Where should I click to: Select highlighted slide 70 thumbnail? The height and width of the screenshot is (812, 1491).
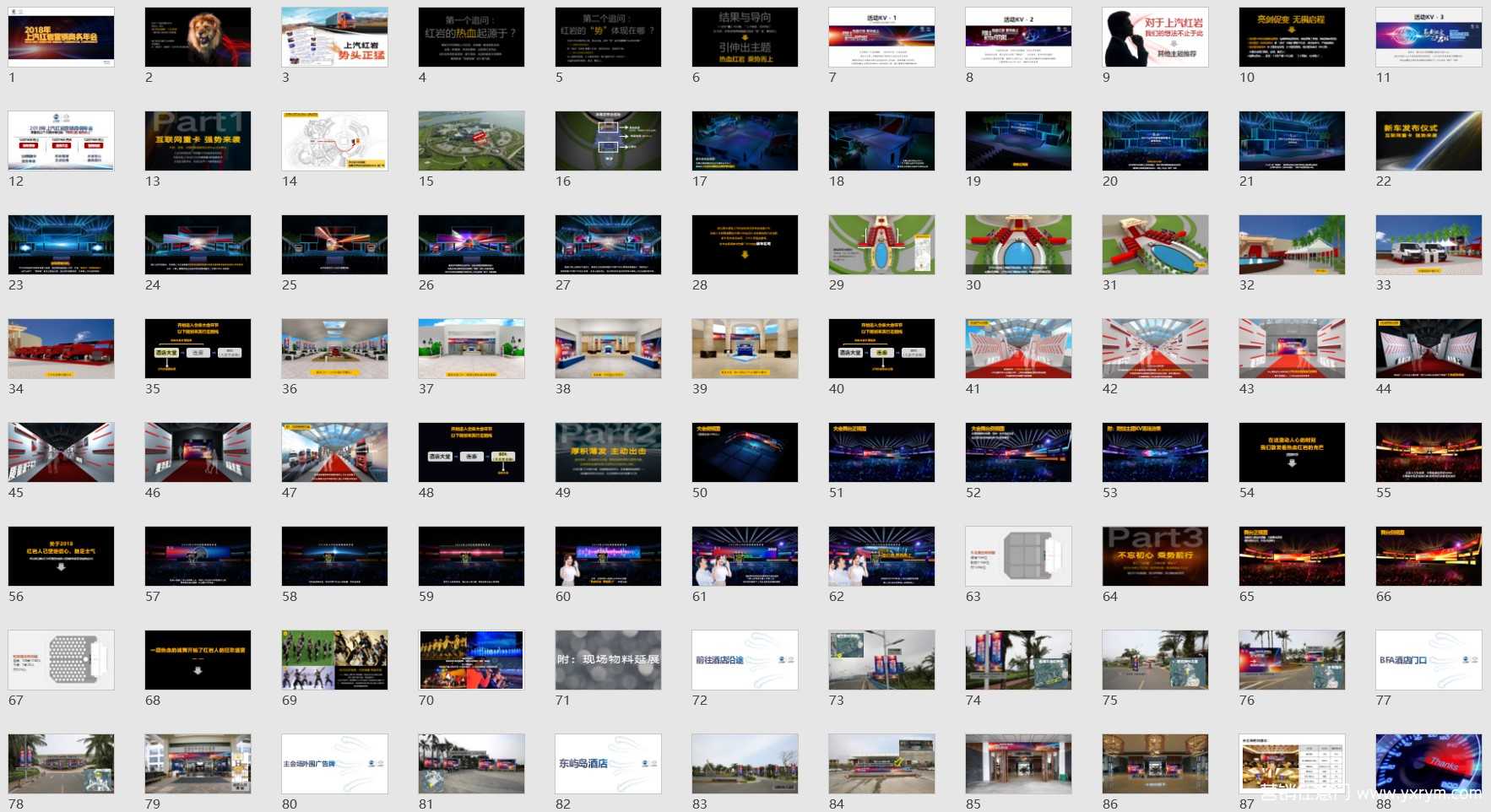pos(471,660)
